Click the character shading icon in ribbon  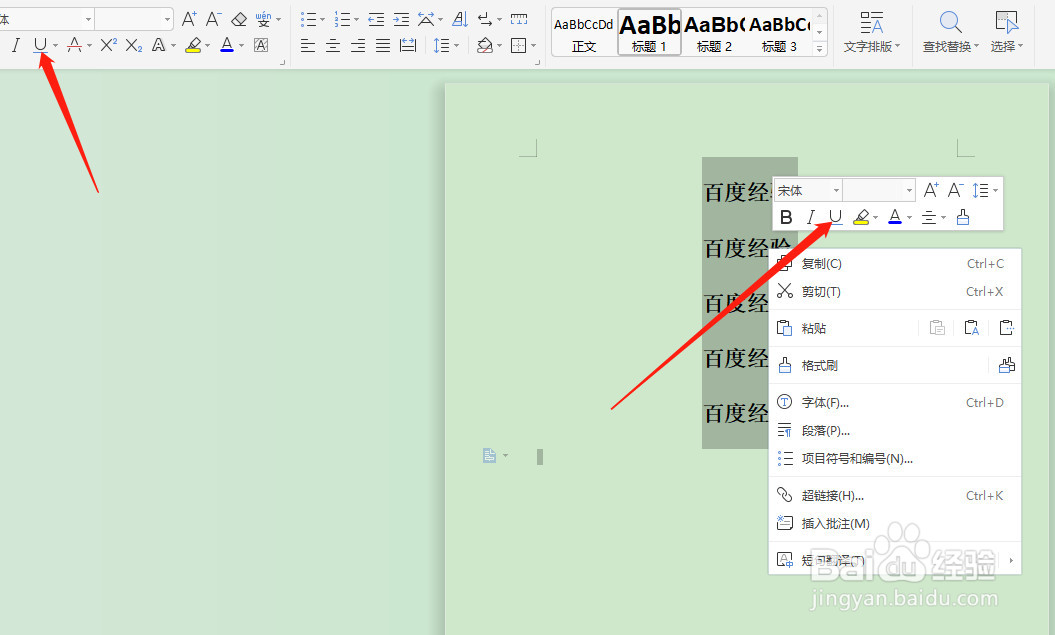[261, 46]
